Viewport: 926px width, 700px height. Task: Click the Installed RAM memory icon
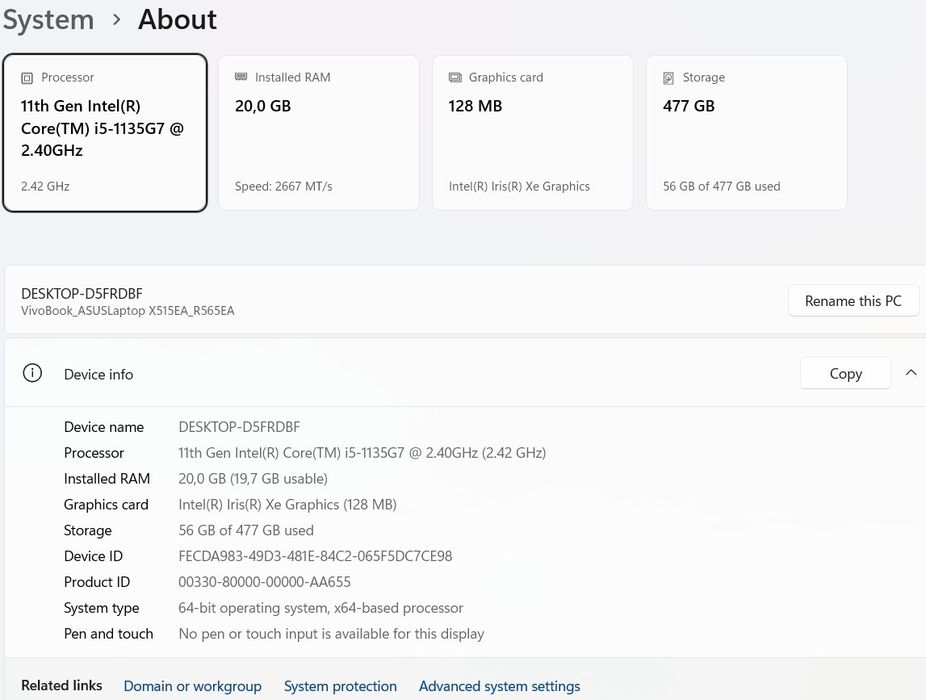pyautogui.click(x=241, y=77)
